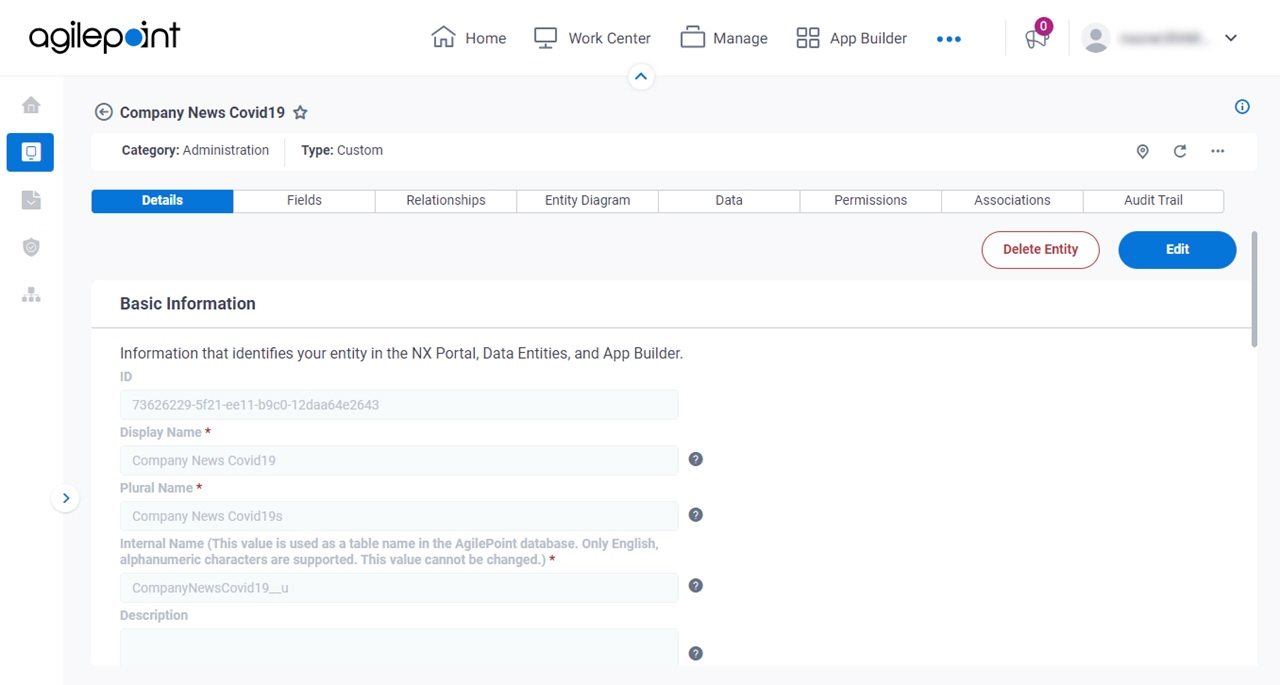Show help for Plural Name
The width and height of the screenshot is (1280, 685).
(696, 515)
